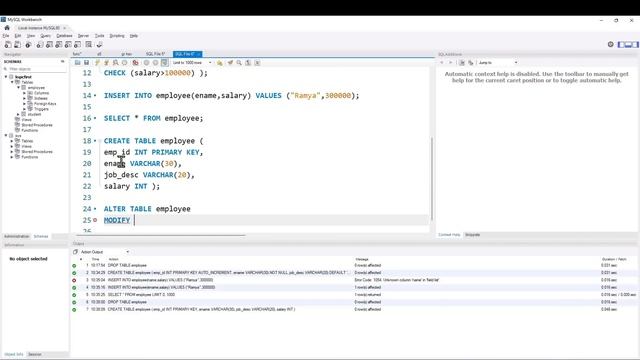Open the Query menu
640x360 pixels.
click(x=46, y=36)
